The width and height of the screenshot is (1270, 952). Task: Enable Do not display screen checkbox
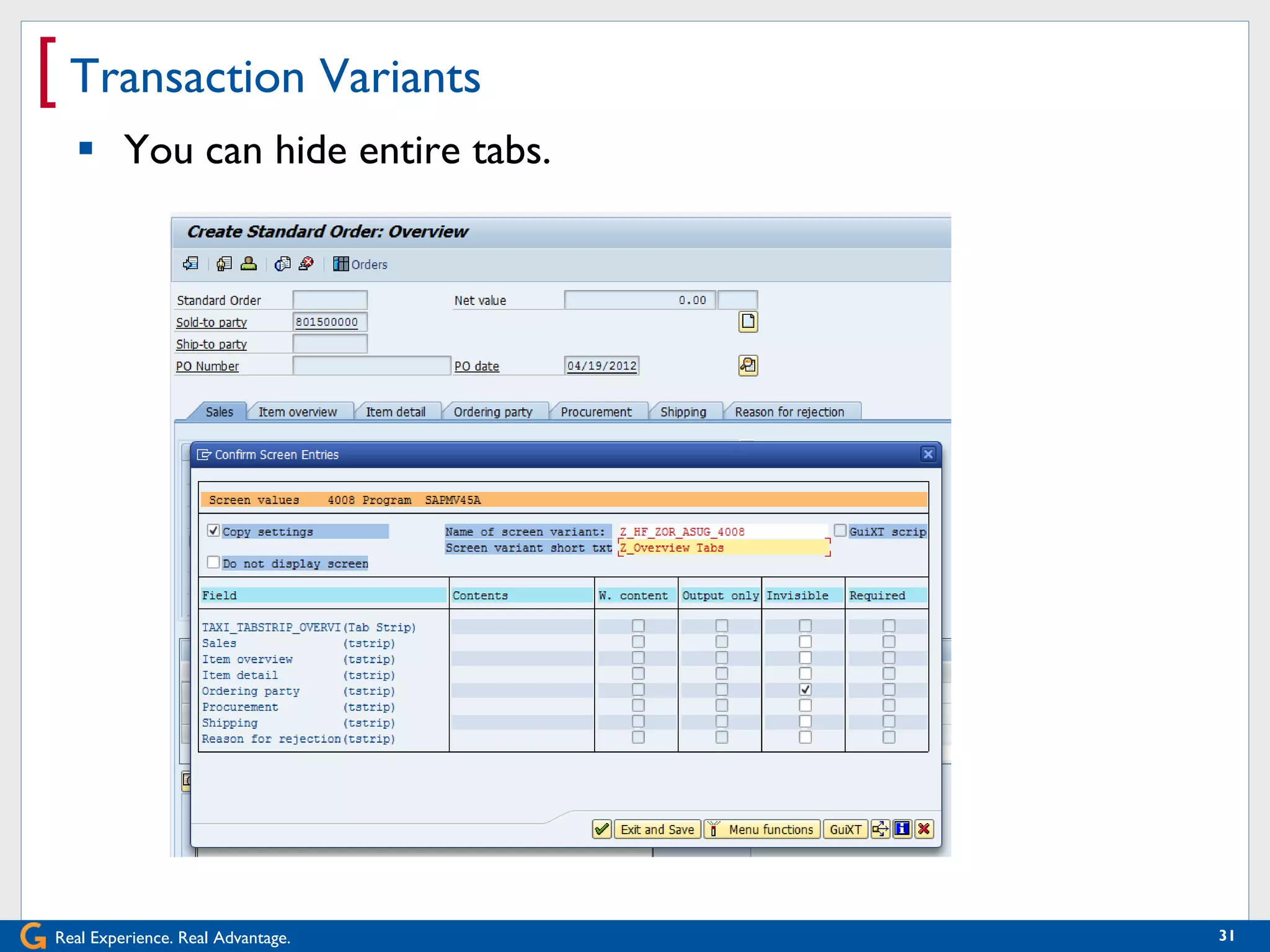click(x=213, y=562)
